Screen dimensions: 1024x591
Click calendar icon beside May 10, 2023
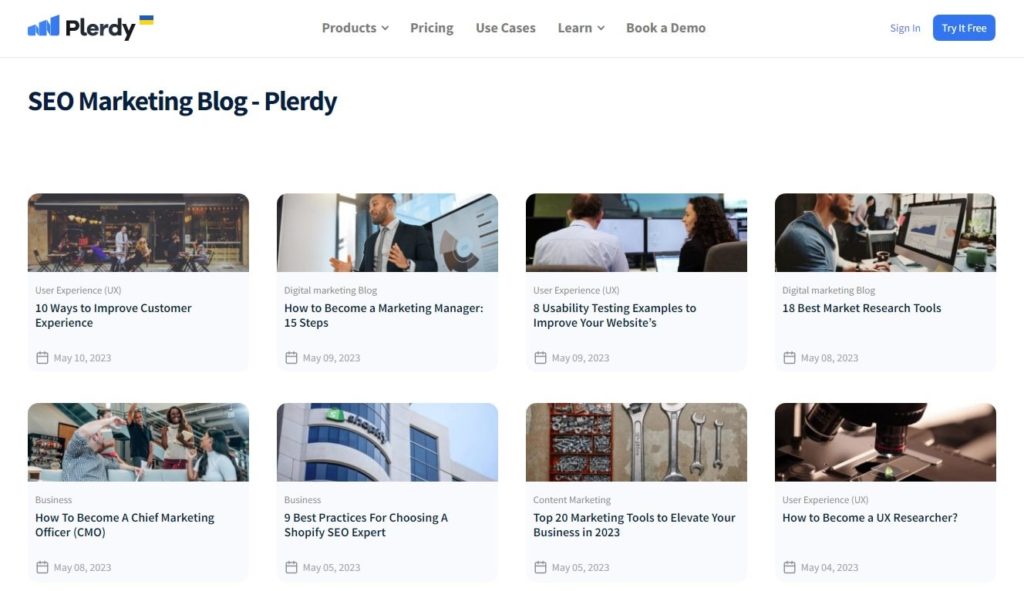(42, 358)
